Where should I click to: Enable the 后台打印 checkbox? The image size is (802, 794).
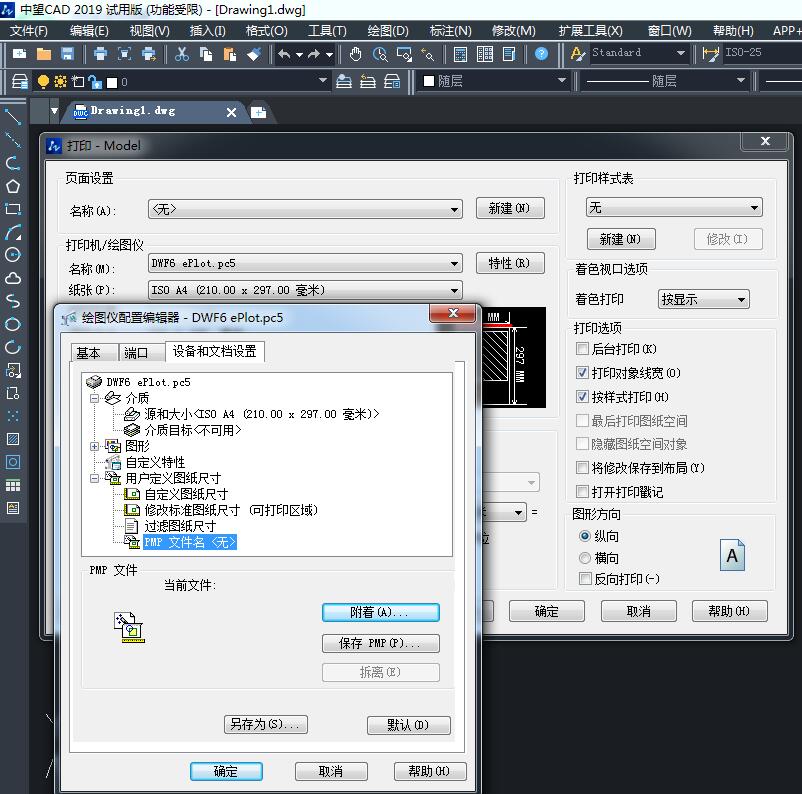(x=582, y=349)
